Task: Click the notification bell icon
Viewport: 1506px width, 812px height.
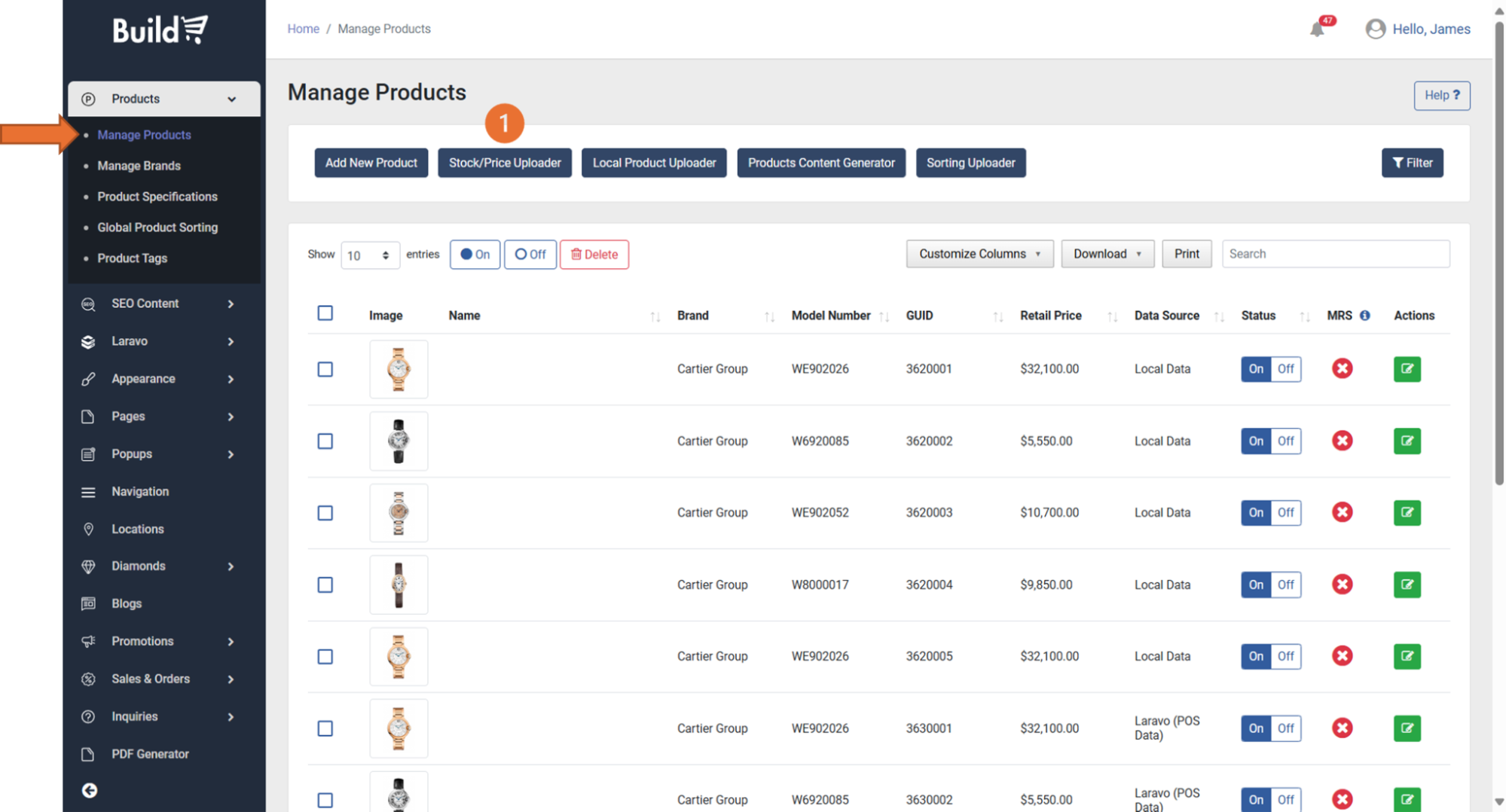Action: 1316,29
